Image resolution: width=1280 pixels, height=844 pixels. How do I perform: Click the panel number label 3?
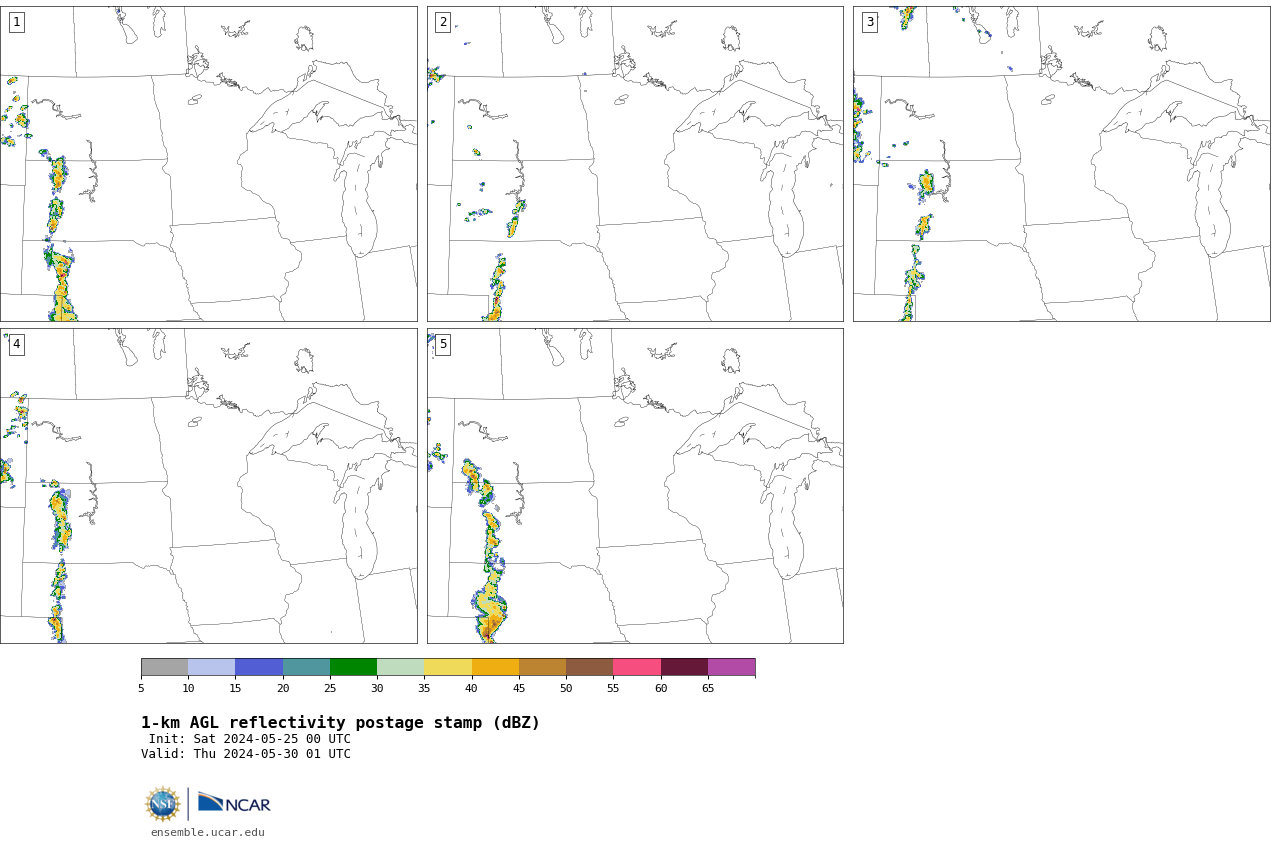(869, 22)
